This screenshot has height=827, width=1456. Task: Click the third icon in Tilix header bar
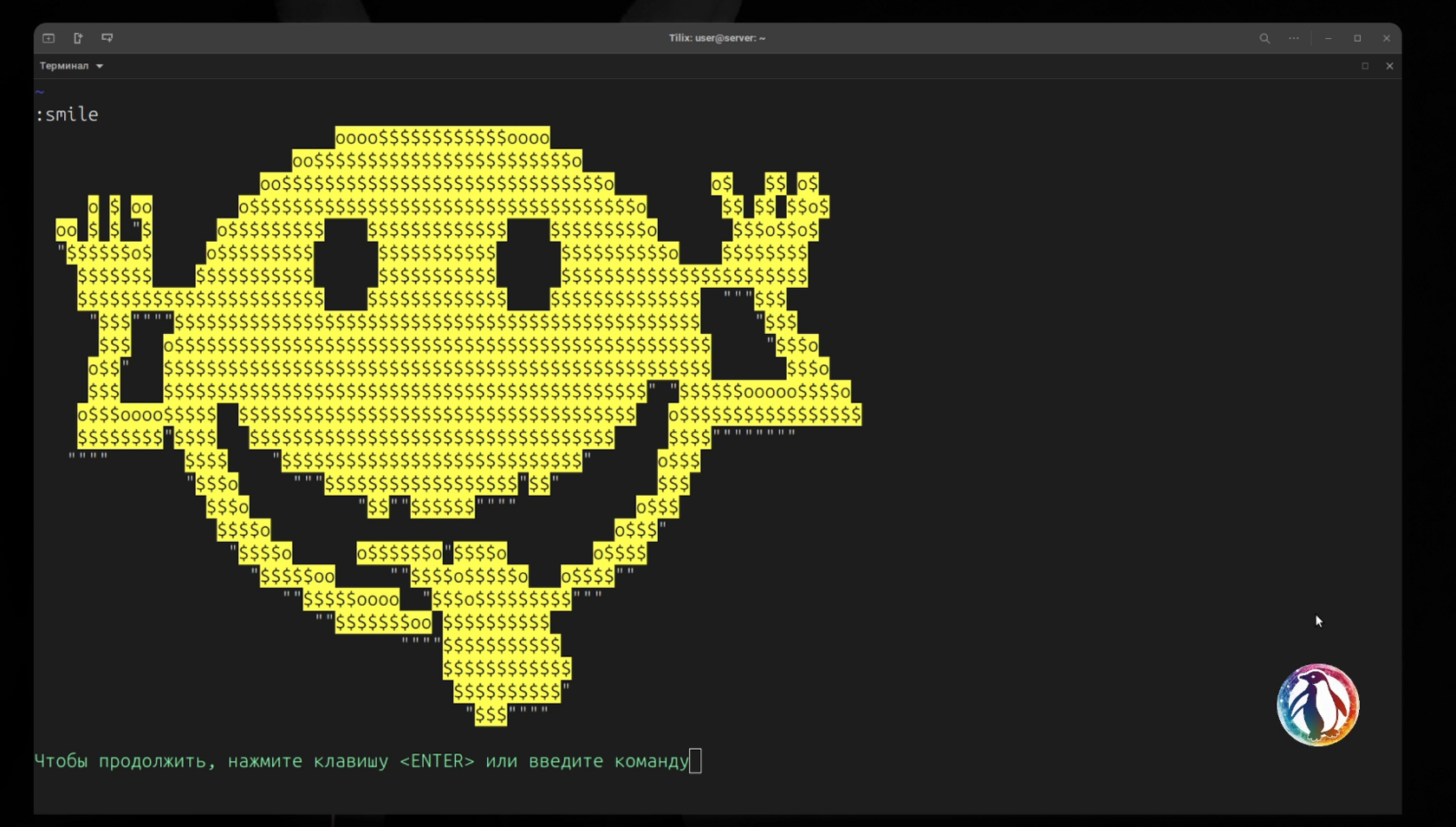pyautogui.click(x=107, y=38)
